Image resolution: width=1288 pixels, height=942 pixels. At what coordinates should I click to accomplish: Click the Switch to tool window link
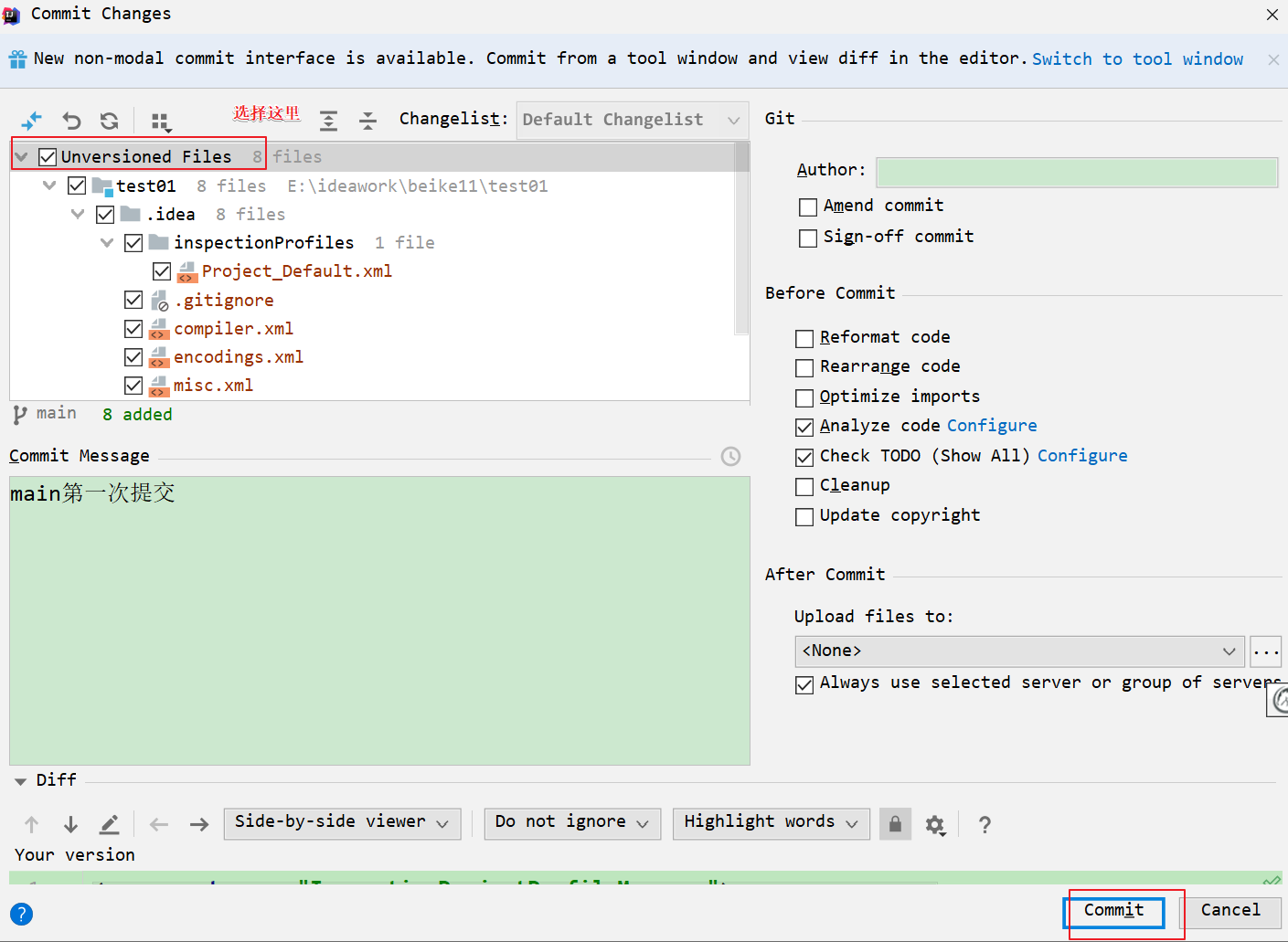coord(1137,59)
